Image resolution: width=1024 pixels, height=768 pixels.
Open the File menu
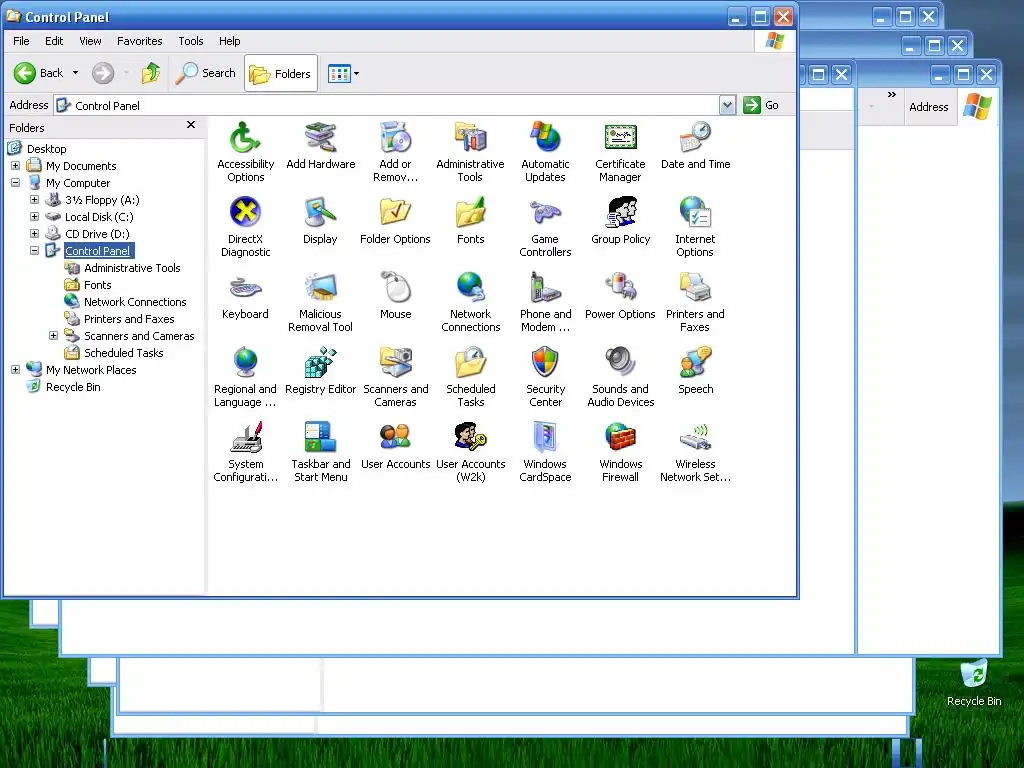[x=21, y=41]
